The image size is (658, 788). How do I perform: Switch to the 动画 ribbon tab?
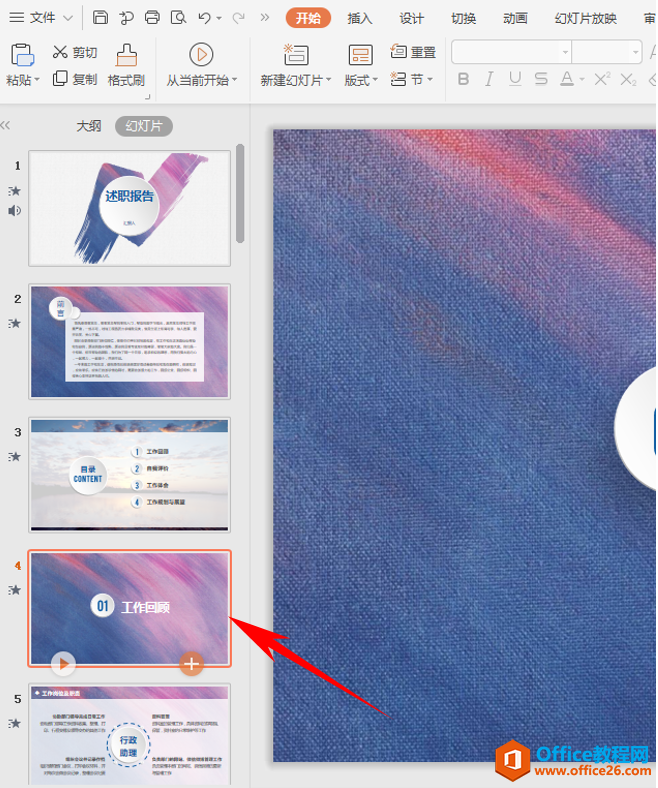tap(515, 19)
